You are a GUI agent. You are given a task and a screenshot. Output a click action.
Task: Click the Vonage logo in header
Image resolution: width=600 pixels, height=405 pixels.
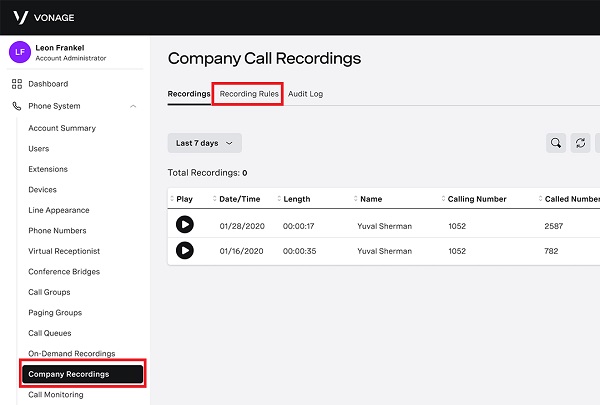42,17
